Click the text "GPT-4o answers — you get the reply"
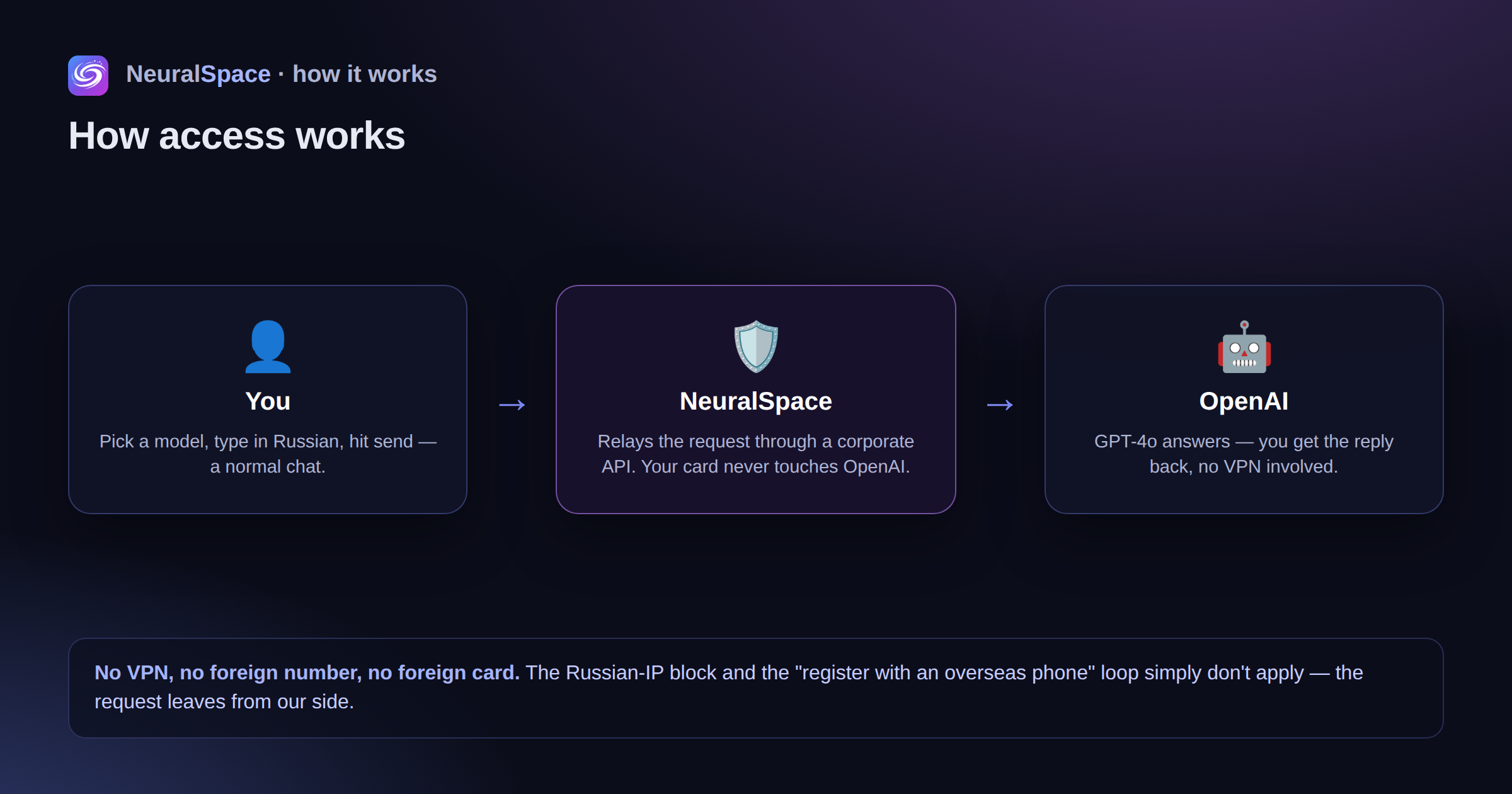The image size is (1512, 794). tap(1244, 441)
